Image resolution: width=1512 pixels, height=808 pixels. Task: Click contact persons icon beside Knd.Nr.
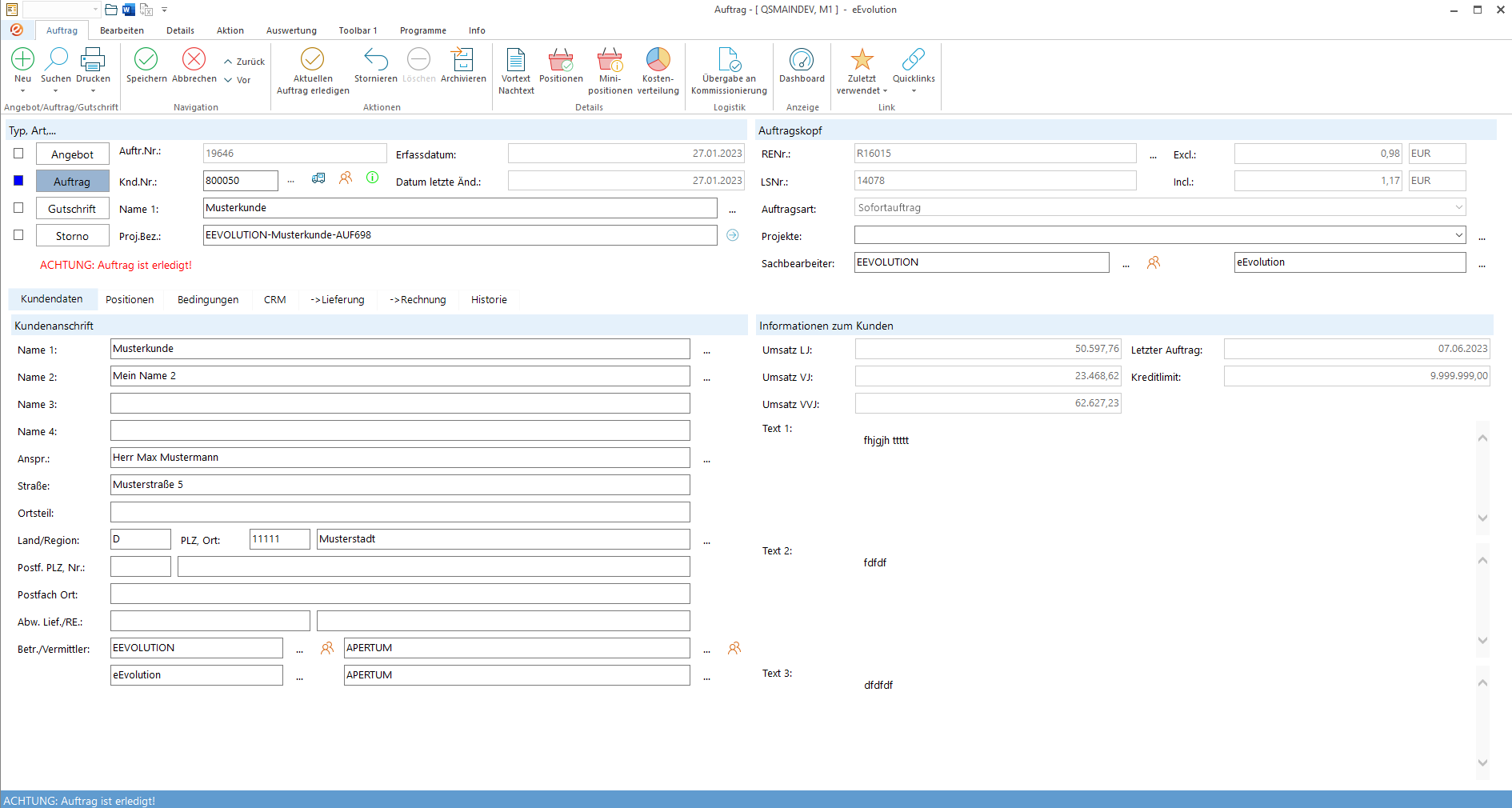click(x=346, y=178)
